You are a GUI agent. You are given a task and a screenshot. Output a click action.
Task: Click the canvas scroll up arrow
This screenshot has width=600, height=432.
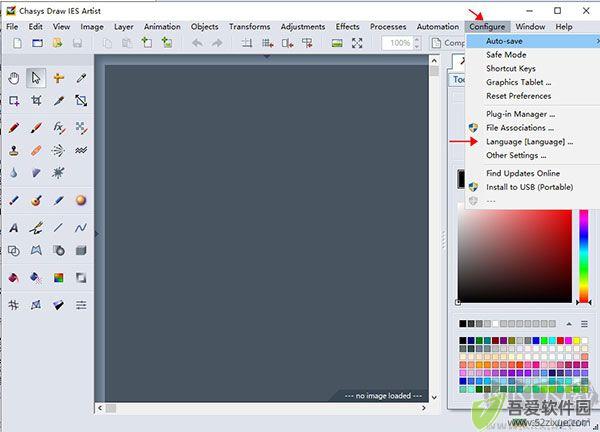[434, 60]
